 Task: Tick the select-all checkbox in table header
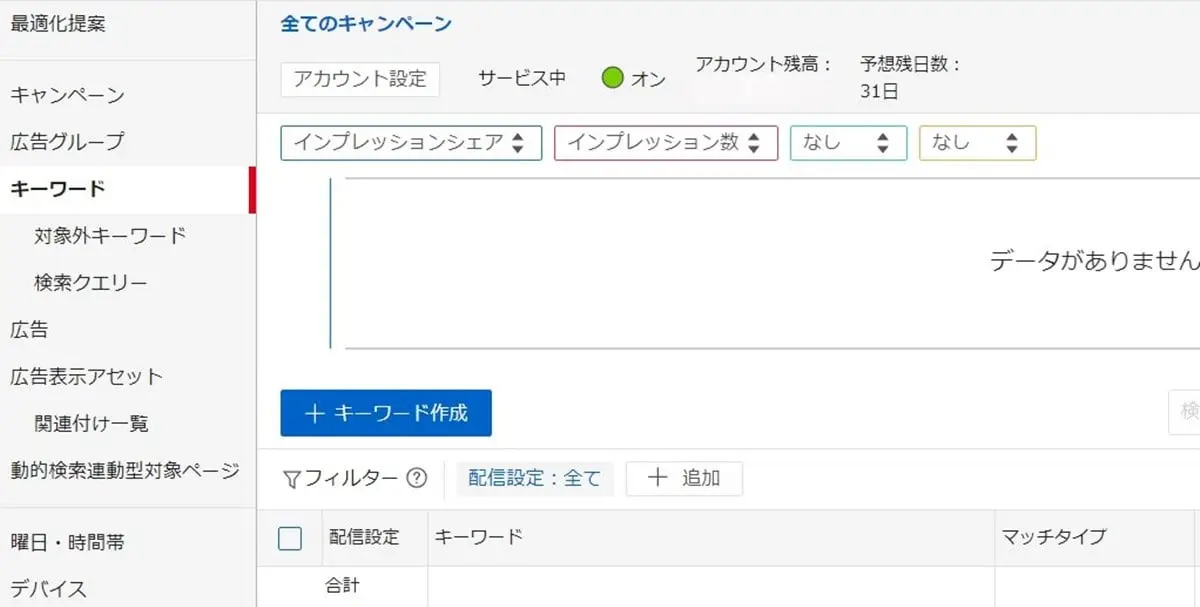pyautogui.click(x=290, y=538)
